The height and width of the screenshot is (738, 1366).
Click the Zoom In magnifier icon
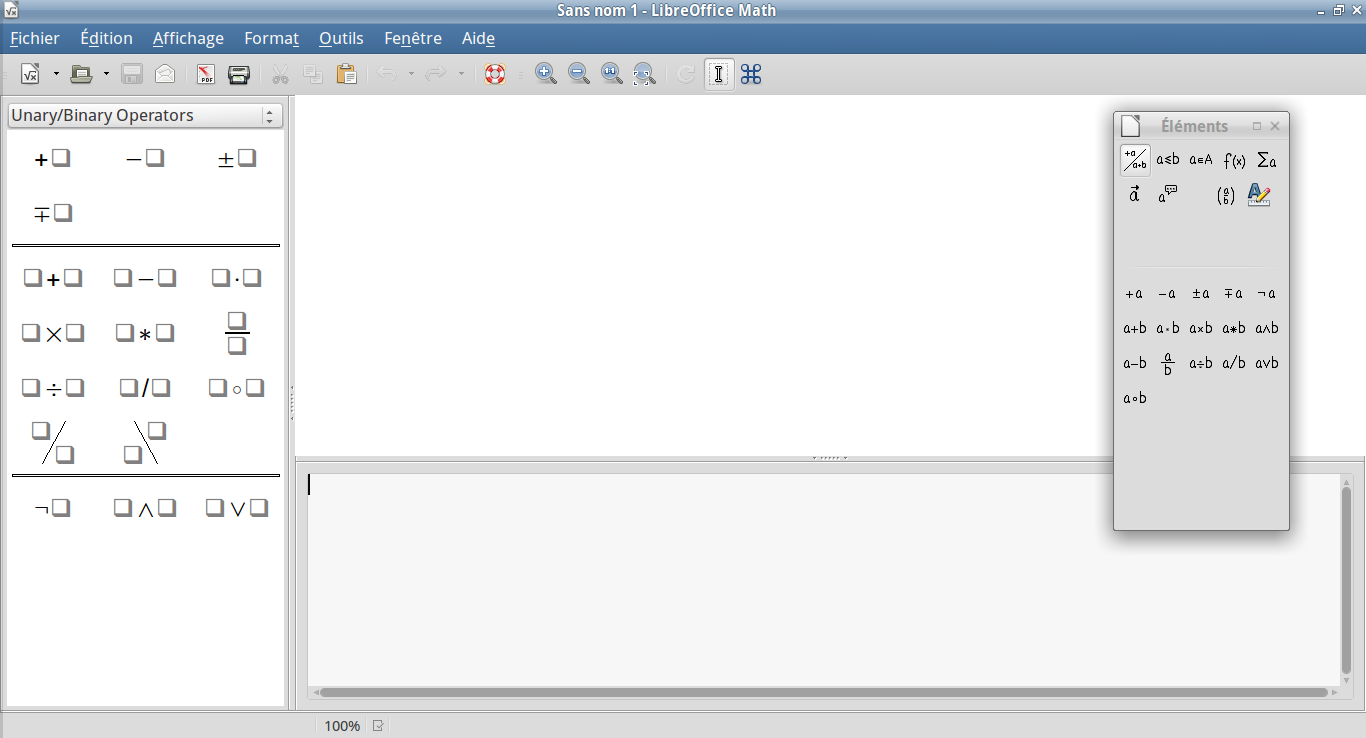(546, 74)
